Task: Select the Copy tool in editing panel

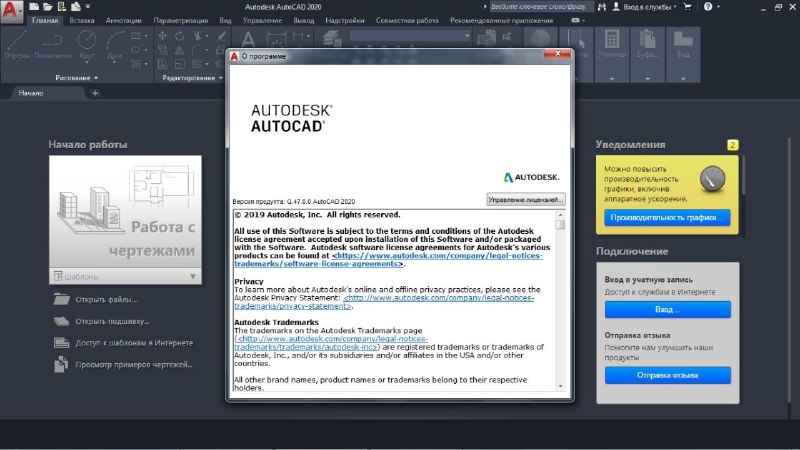Action: (x=162, y=50)
